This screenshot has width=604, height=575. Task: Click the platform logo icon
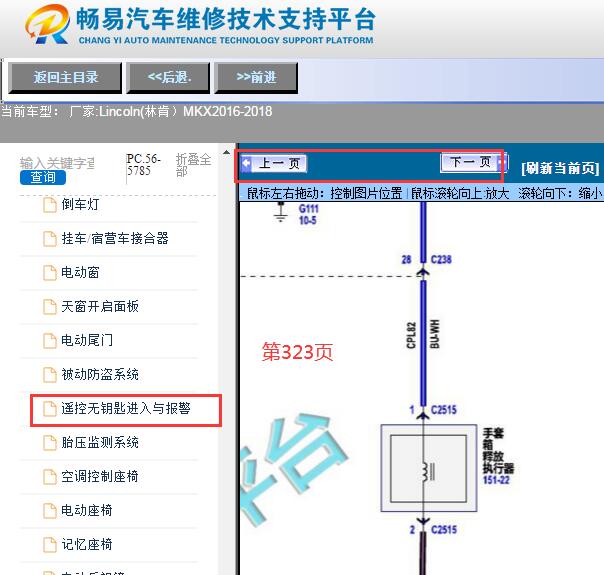[x=48, y=24]
